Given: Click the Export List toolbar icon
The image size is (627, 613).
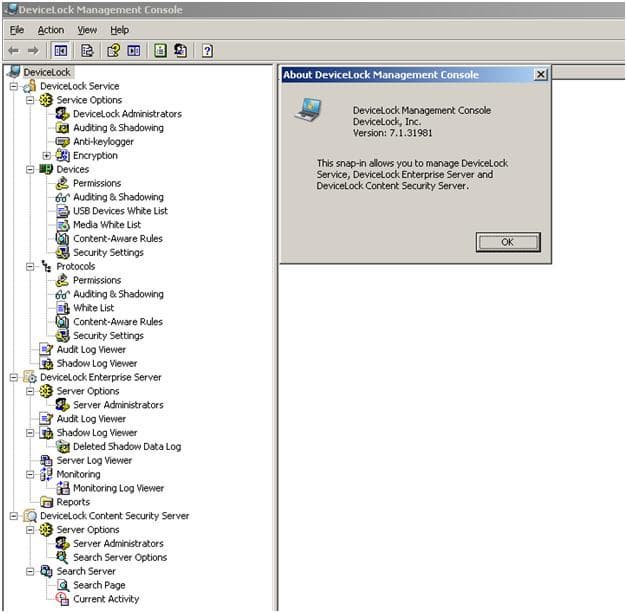Looking at the screenshot, I should point(87,51).
